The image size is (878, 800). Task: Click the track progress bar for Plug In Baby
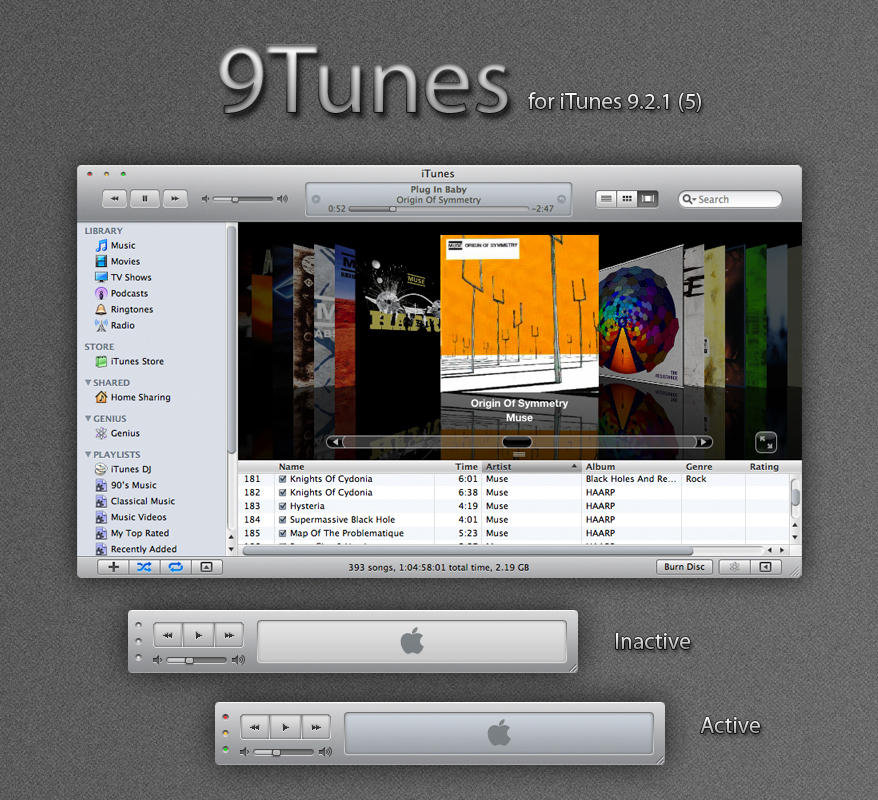438,209
